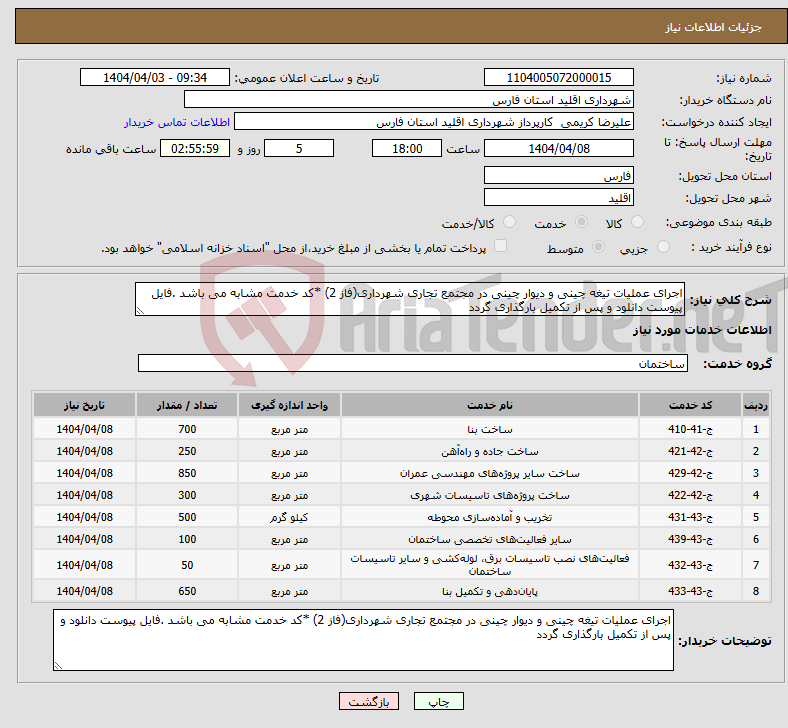Click service code ج-43-431

690,517
